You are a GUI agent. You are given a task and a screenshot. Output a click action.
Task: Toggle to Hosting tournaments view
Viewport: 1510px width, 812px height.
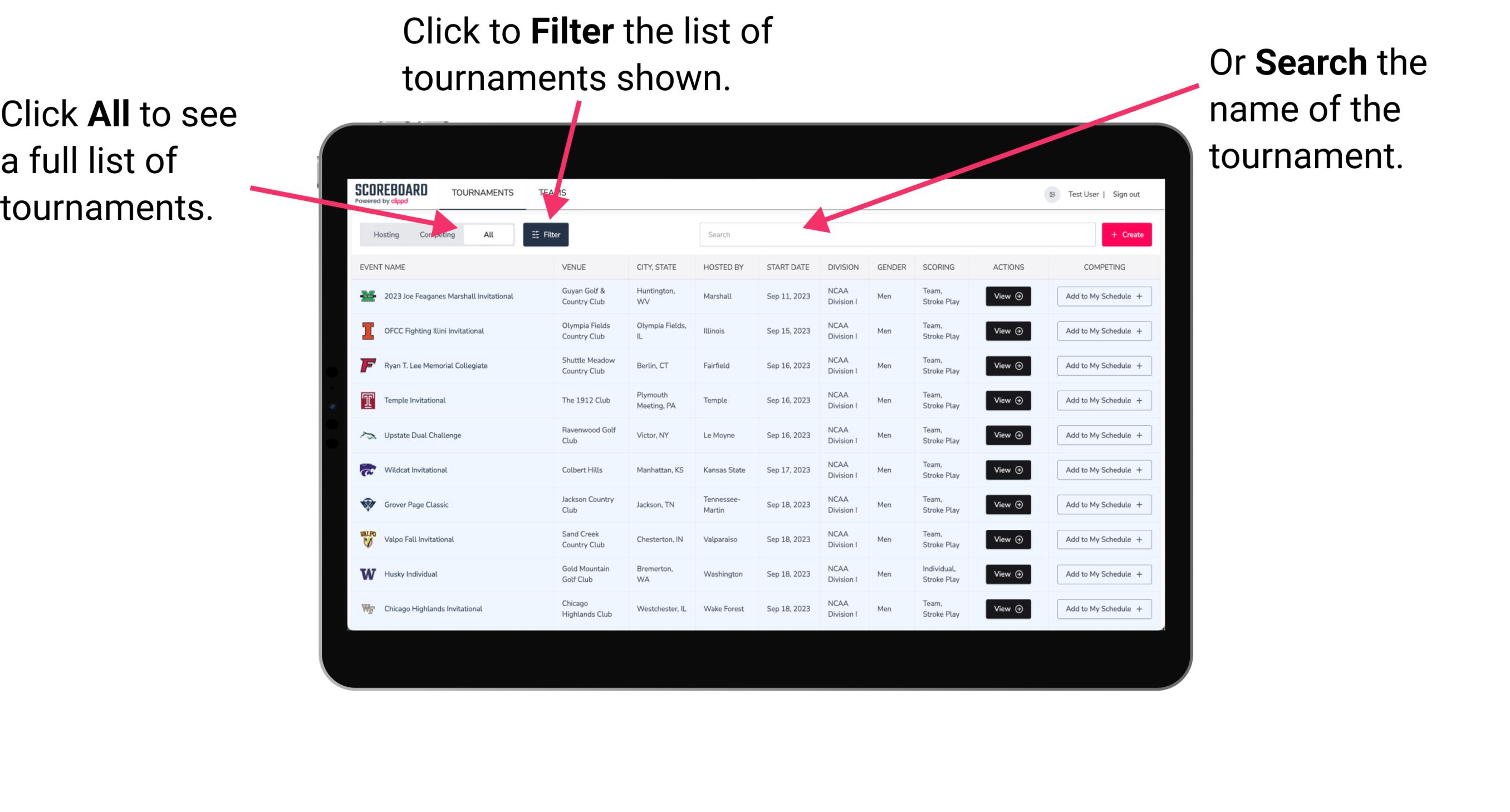(x=384, y=234)
